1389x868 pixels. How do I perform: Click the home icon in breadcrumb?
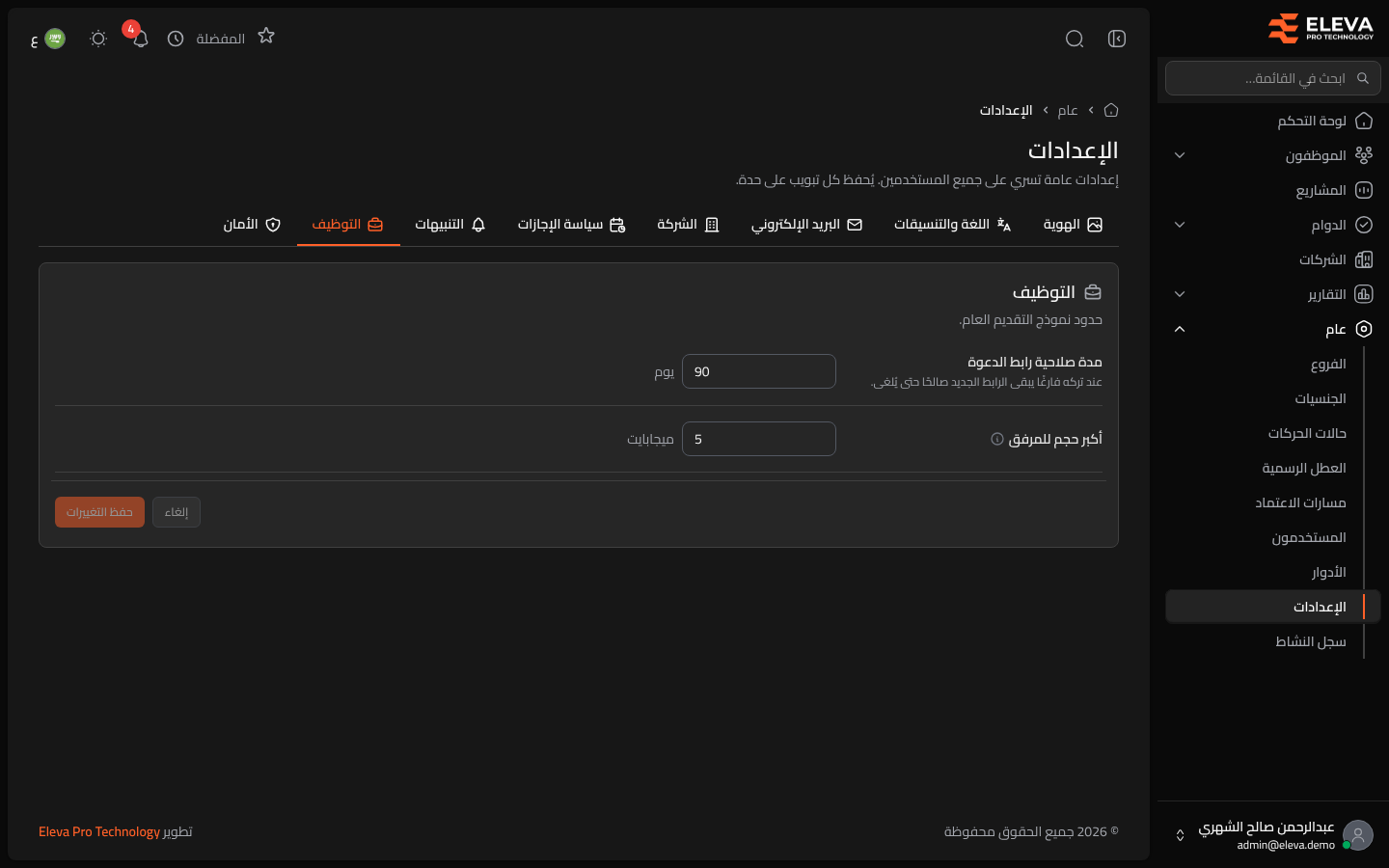tap(1111, 110)
